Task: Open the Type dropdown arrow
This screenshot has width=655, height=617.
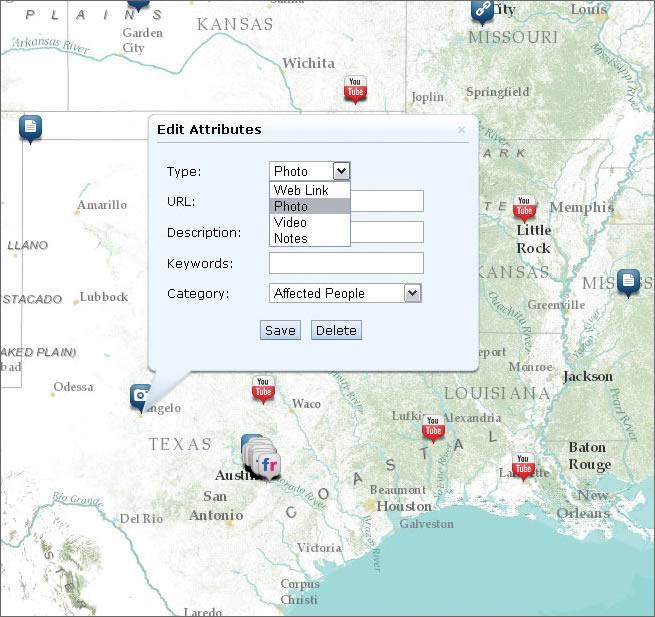Action: click(x=341, y=171)
